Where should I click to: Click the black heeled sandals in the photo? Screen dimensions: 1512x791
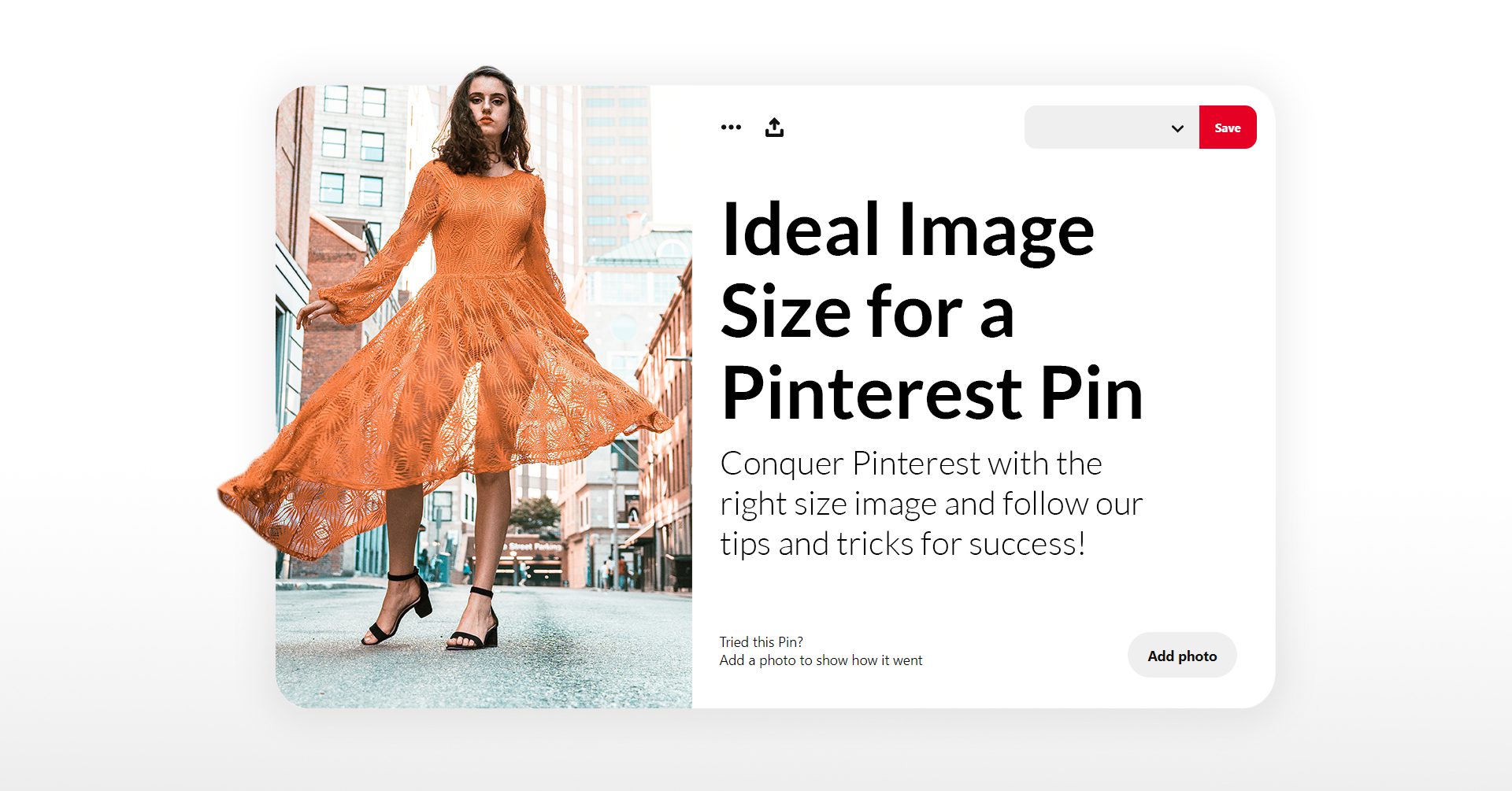pos(432,610)
